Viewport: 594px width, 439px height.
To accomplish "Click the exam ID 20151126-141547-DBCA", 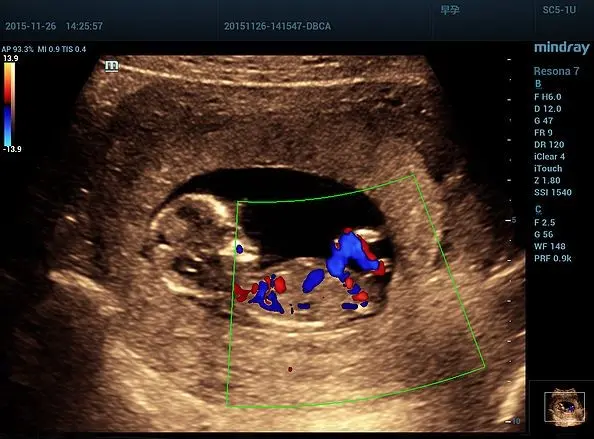I will (277, 26).
